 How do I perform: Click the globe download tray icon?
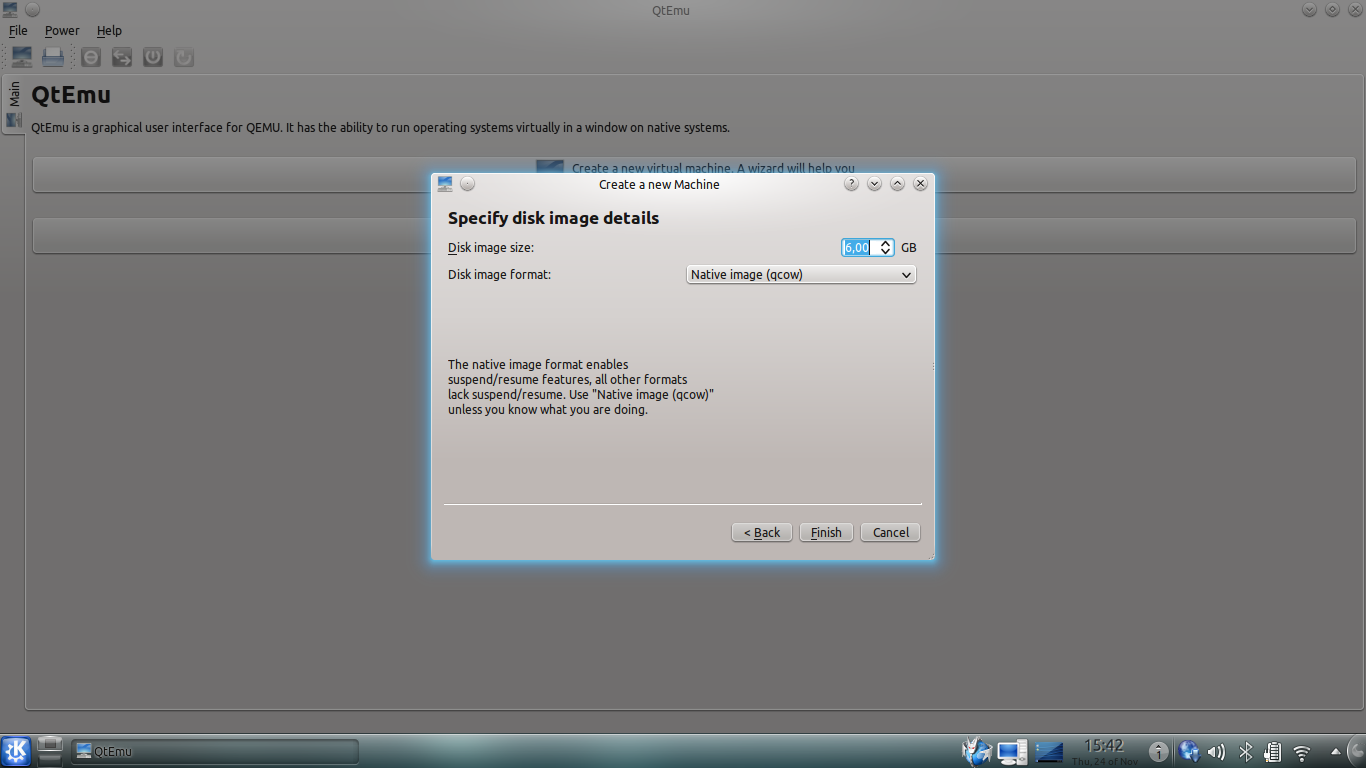1189,752
